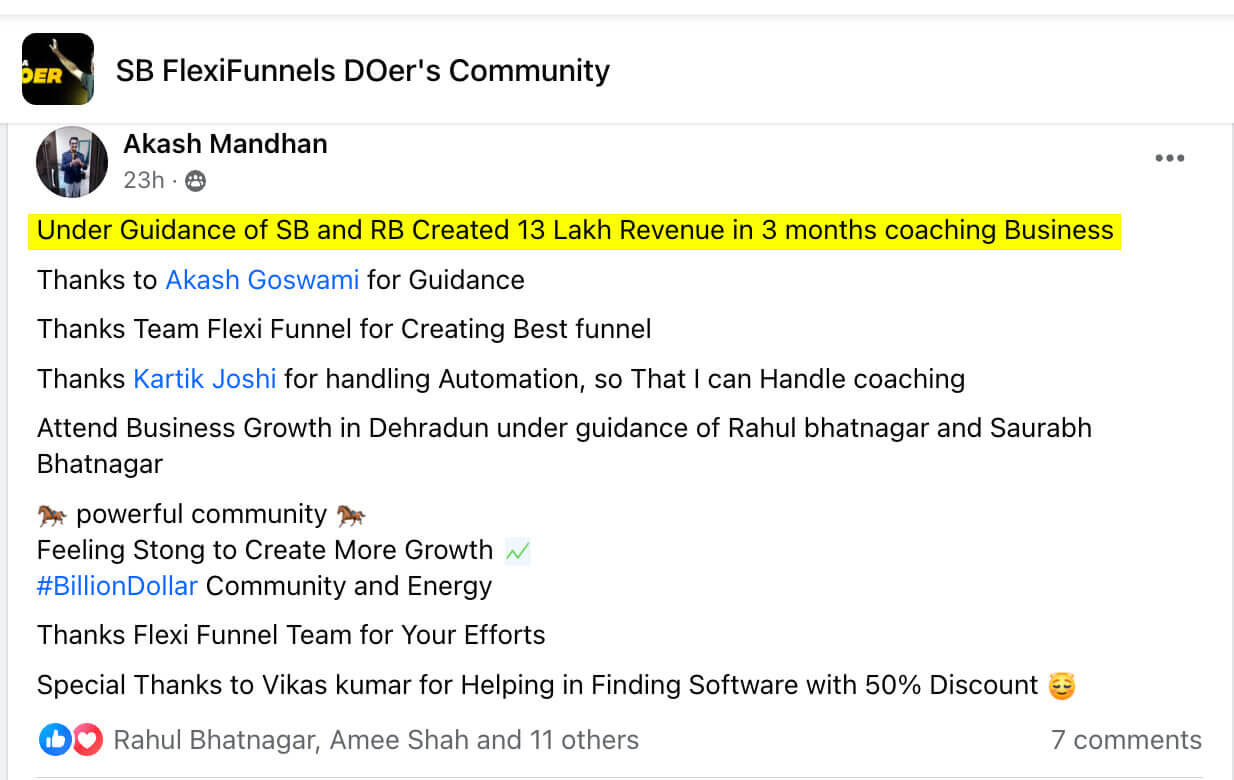The width and height of the screenshot is (1234, 780).
Task: Click the yellow highlighted revenue headline
Action: click(x=575, y=231)
